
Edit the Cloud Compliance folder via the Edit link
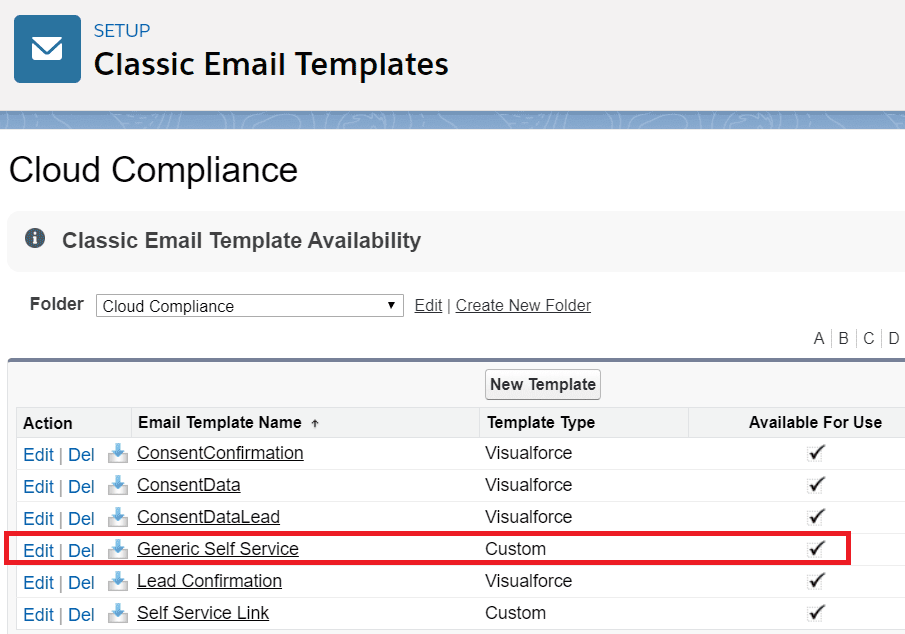(428, 305)
